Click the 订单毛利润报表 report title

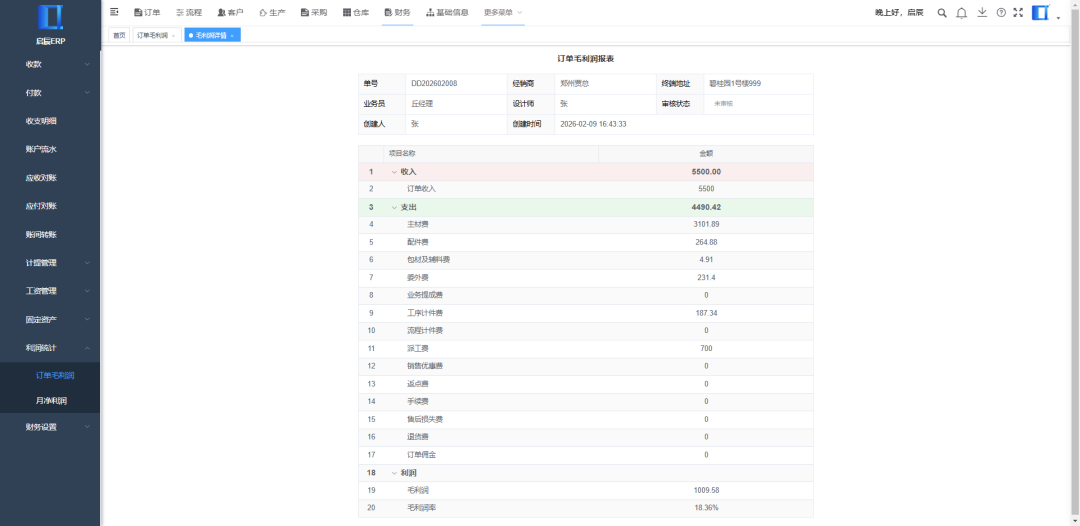pos(585,59)
